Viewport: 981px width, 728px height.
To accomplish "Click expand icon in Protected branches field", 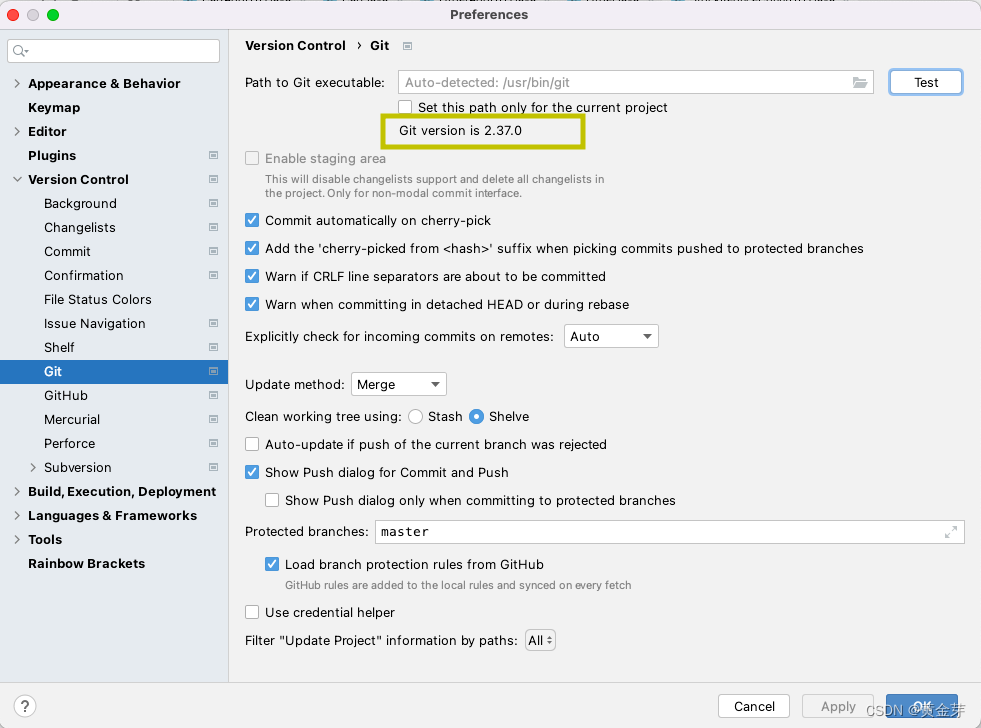I will 950,532.
